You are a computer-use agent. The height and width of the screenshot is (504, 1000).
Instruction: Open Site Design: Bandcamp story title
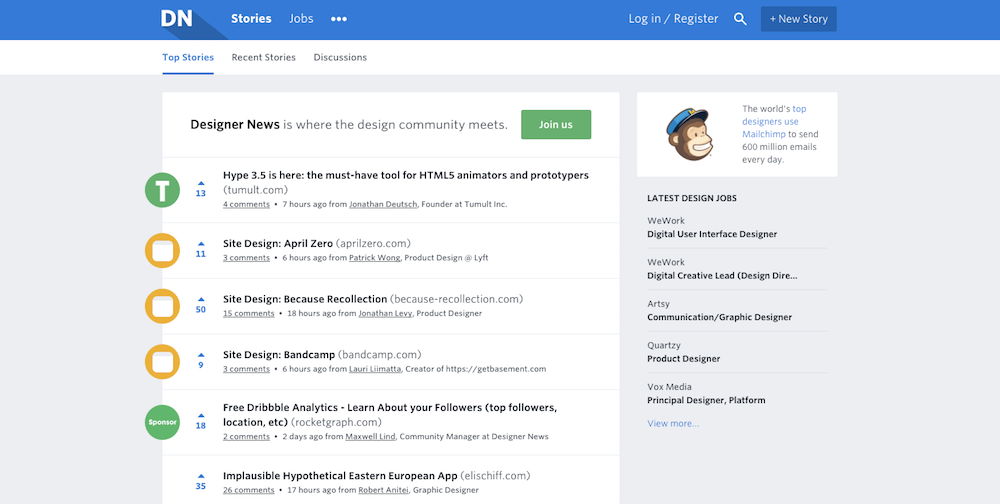coord(279,354)
